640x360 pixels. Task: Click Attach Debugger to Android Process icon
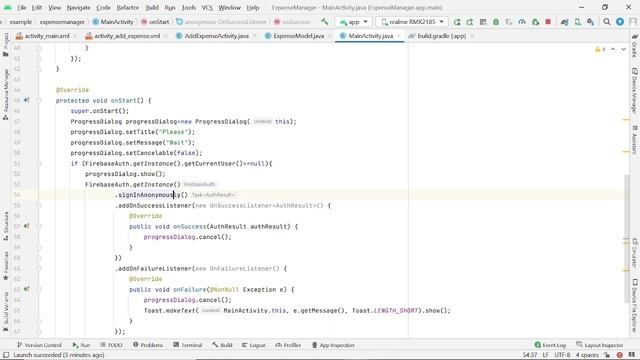click(535, 22)
